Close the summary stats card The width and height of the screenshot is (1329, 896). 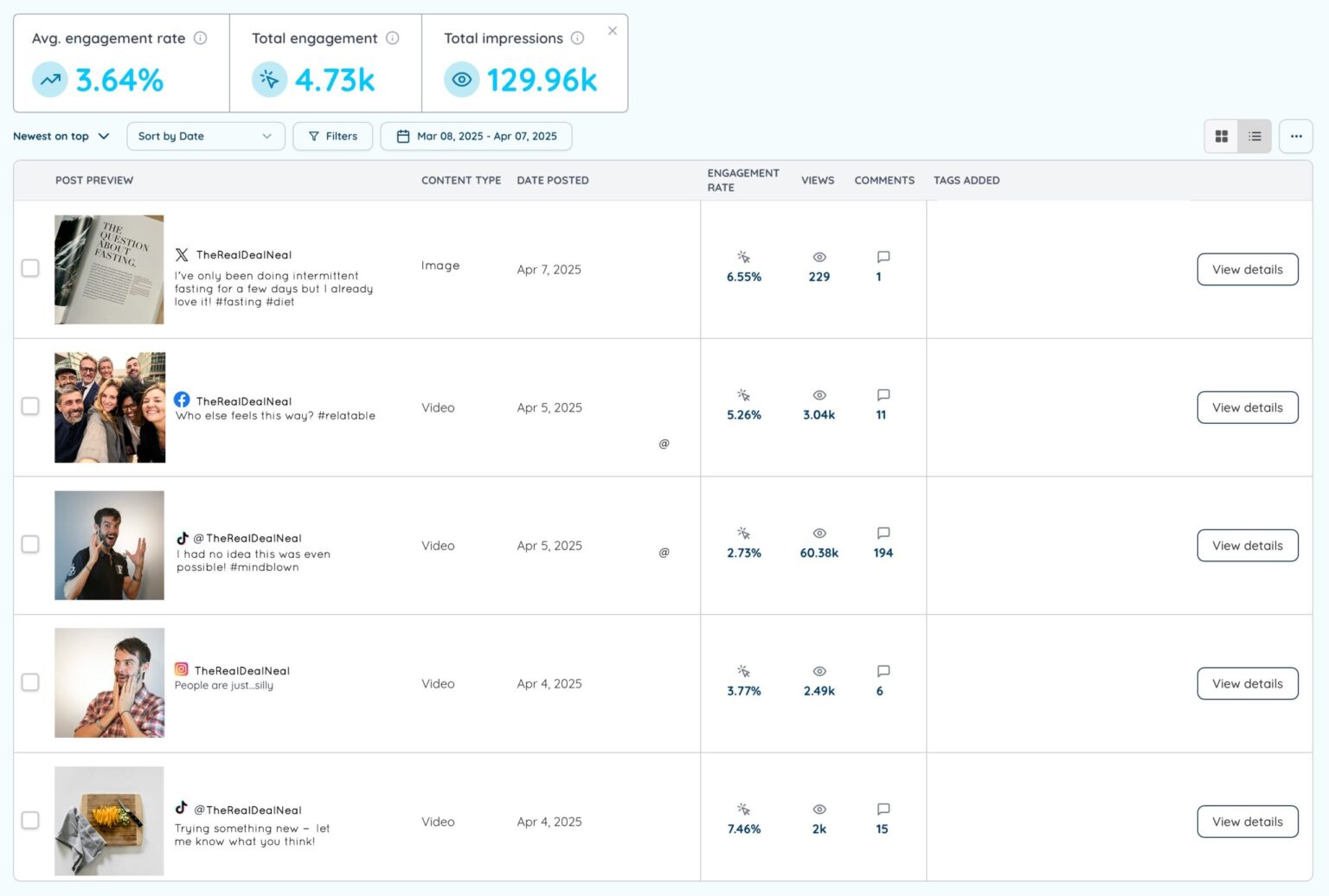pos(612,31)
